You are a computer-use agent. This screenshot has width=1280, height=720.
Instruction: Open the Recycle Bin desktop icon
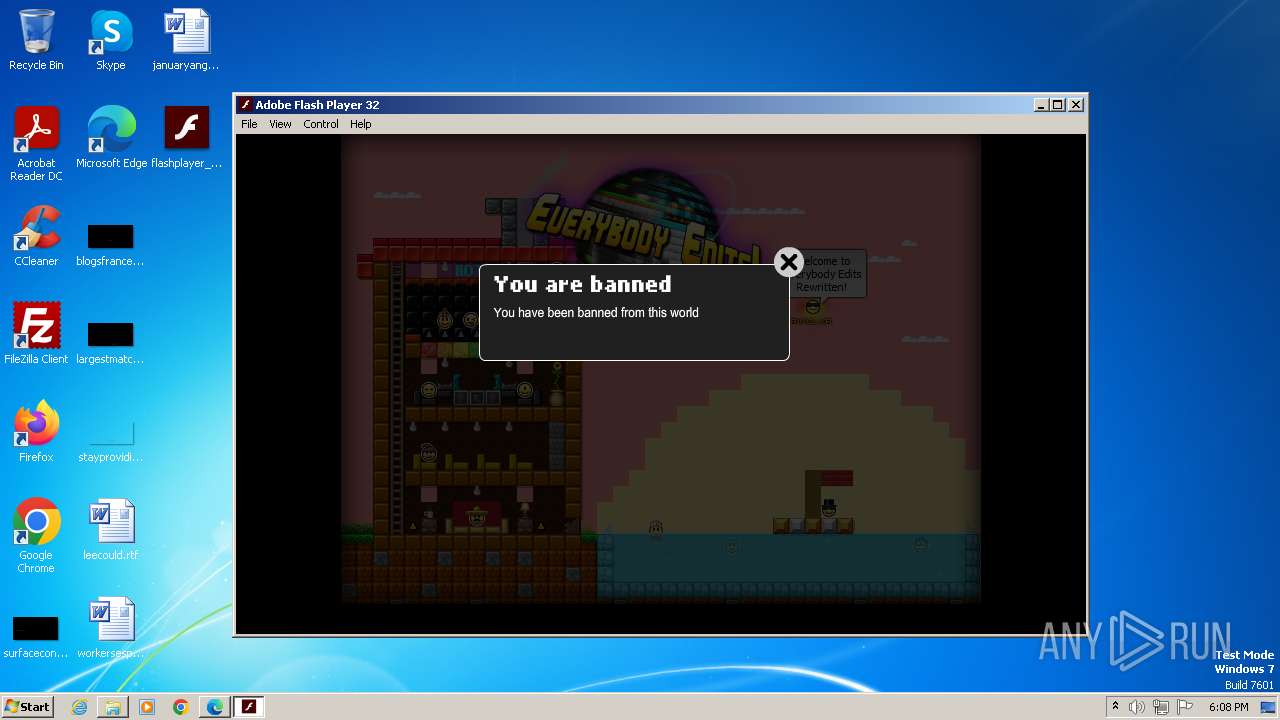point(36,40)
